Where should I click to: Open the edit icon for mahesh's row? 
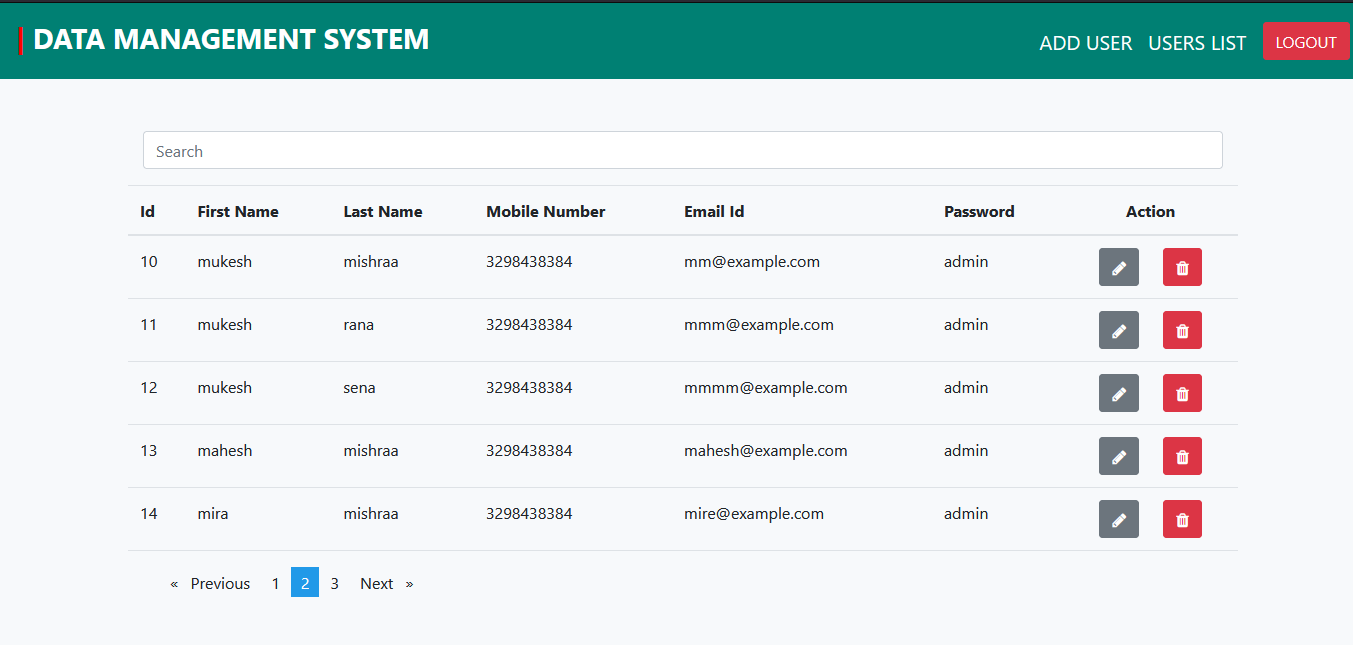[x=1118, y=456]
